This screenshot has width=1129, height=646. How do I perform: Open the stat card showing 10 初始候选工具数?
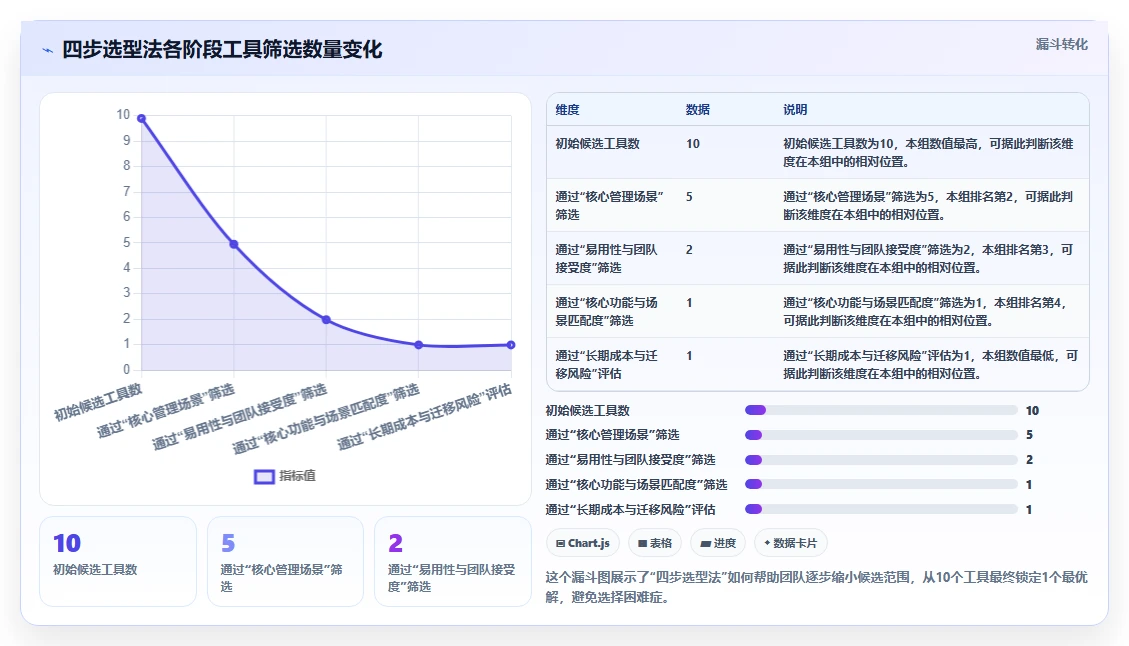point(118,561)
